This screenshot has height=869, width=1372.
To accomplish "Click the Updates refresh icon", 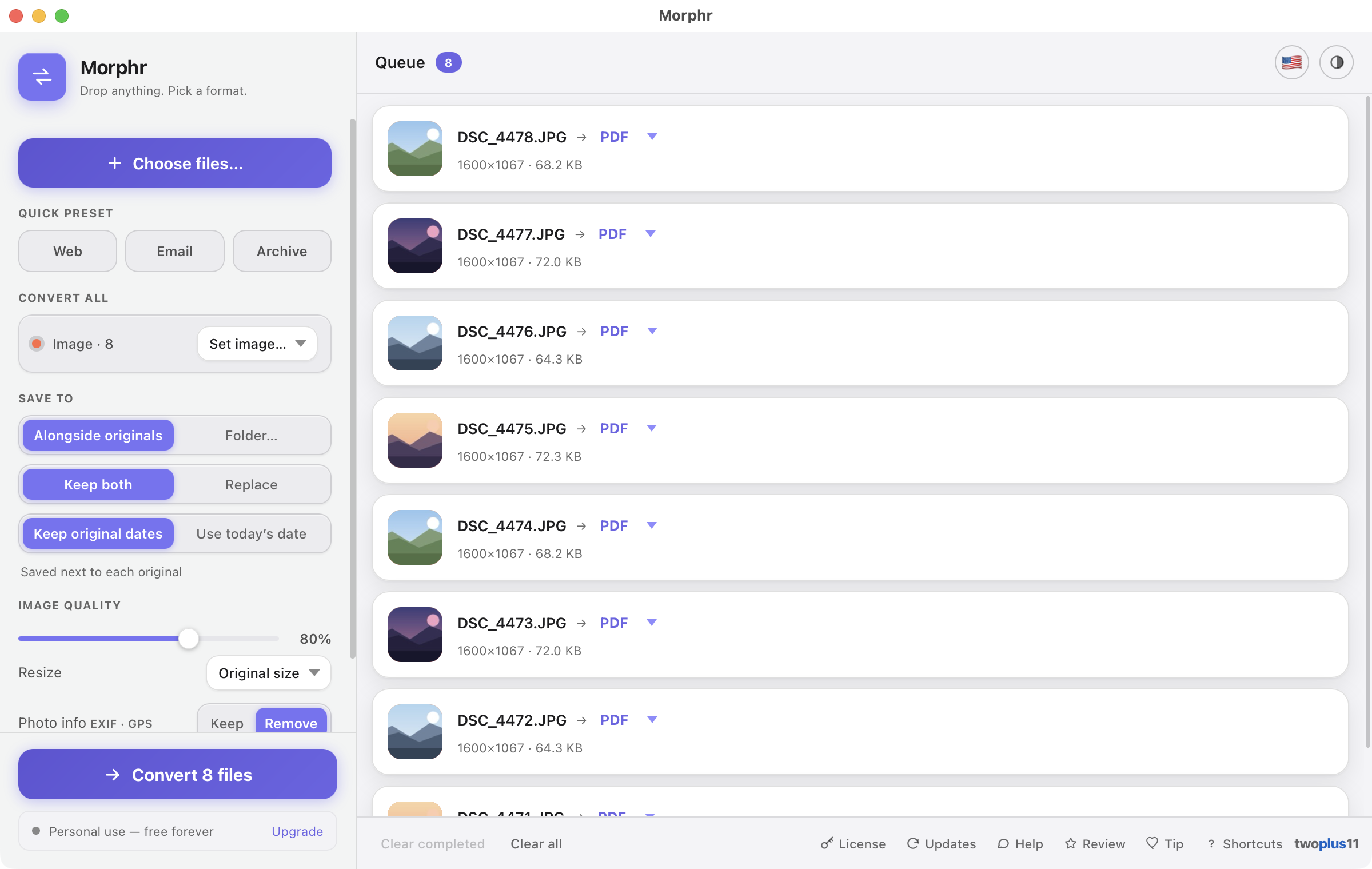I will coord(912,843).
